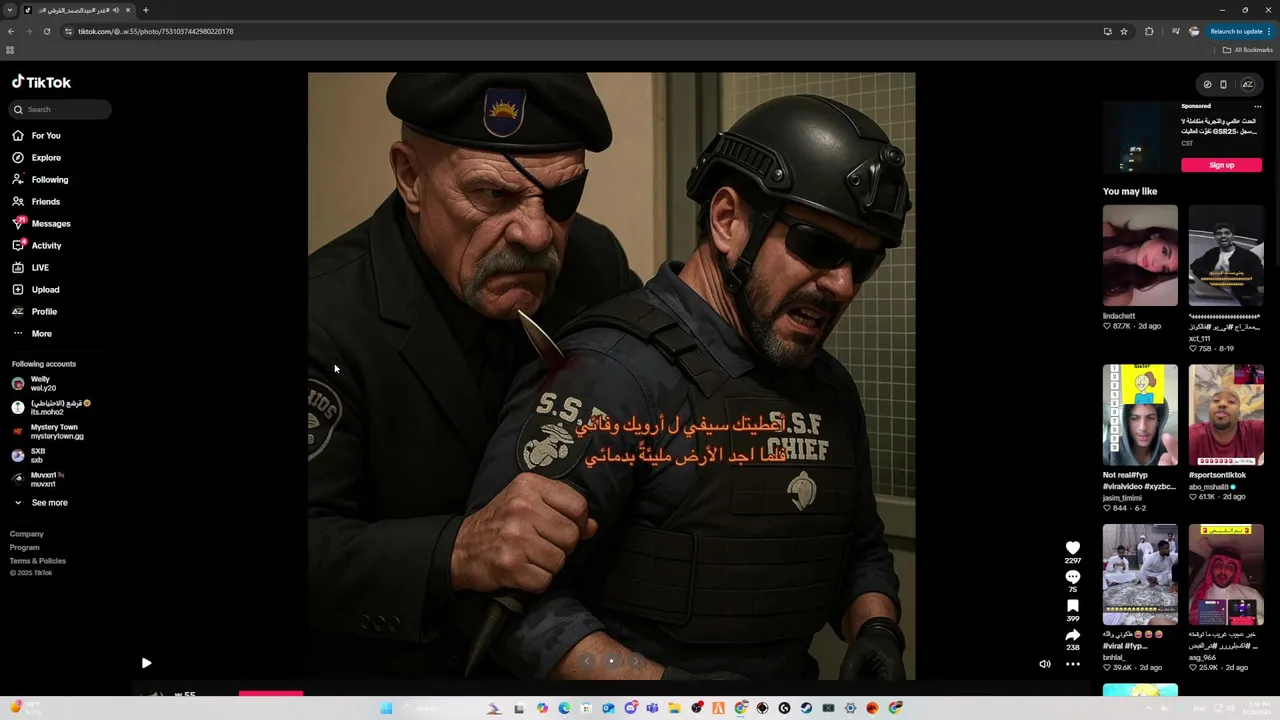
Task: Open the Chrome extensions puzzle icon
Action: click(x=1149, y=31)
